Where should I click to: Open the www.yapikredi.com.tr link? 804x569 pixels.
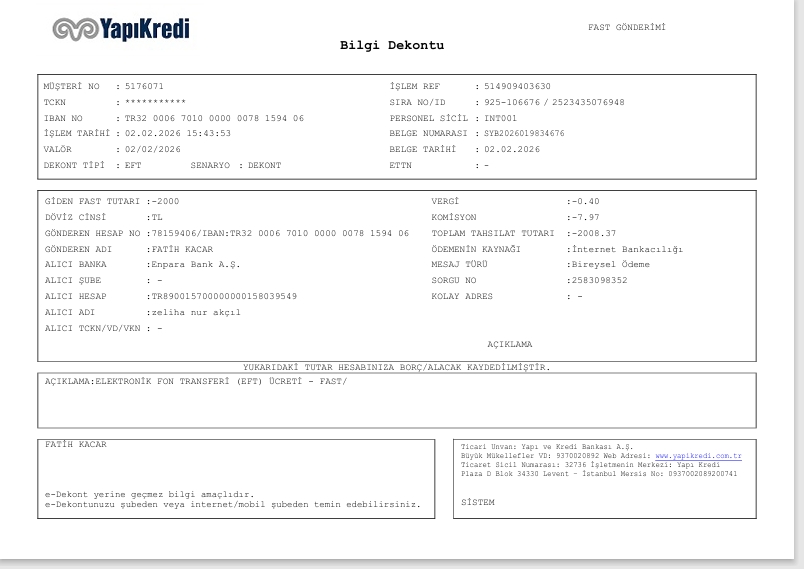[x=698, y=456]
